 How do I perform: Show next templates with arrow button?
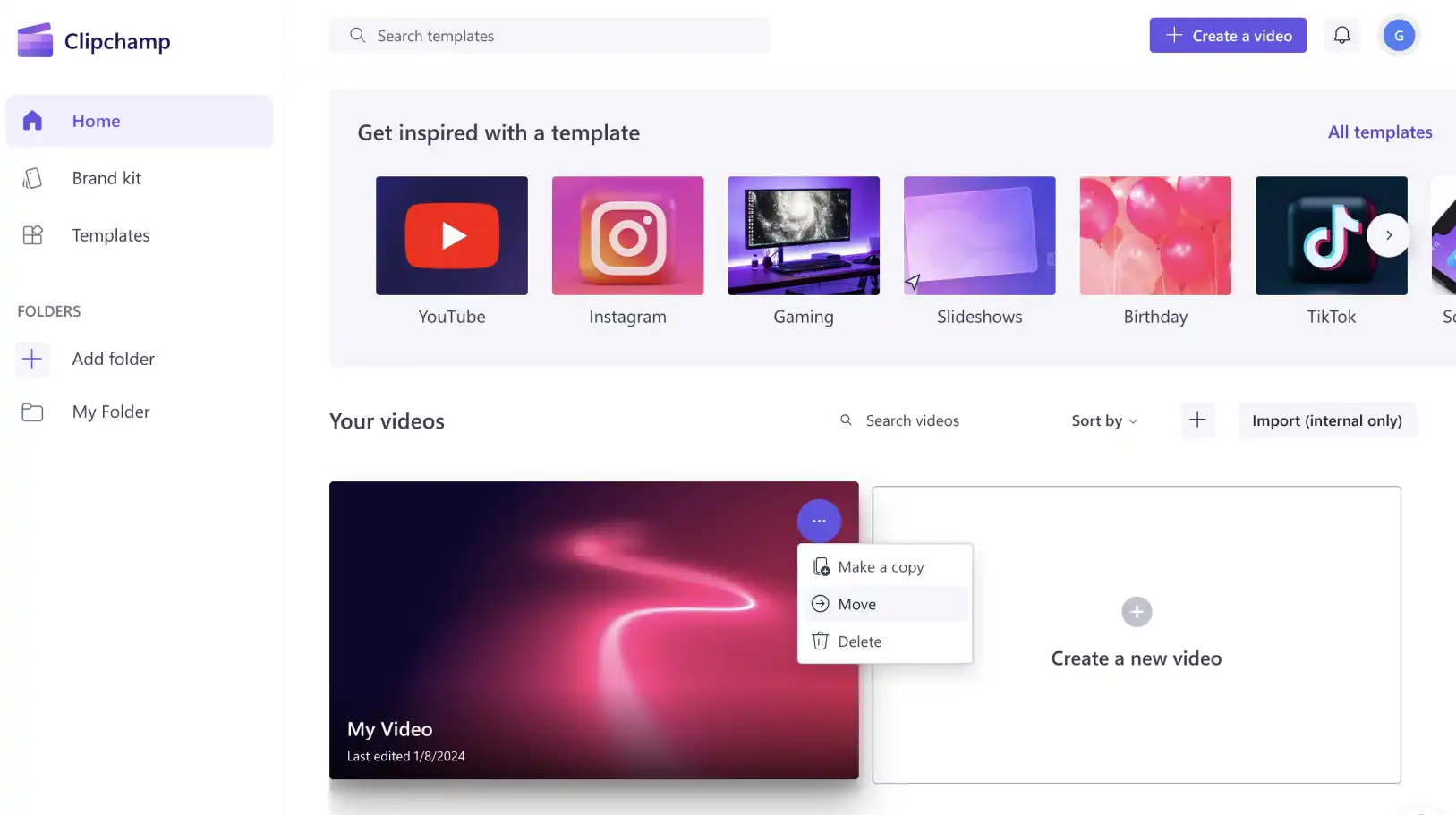(1389, 235)
